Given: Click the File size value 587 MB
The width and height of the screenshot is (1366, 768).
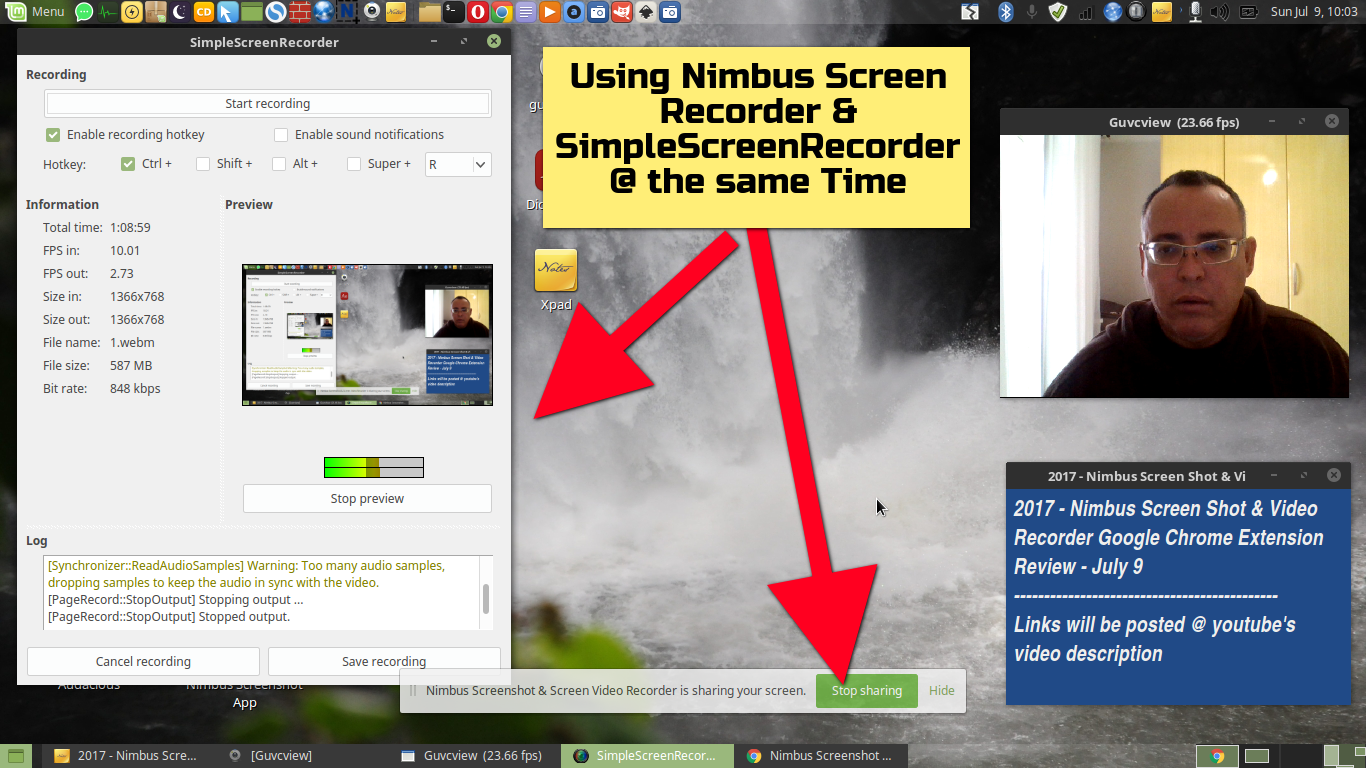Looking at the screenshot, I should click(131, 365).
